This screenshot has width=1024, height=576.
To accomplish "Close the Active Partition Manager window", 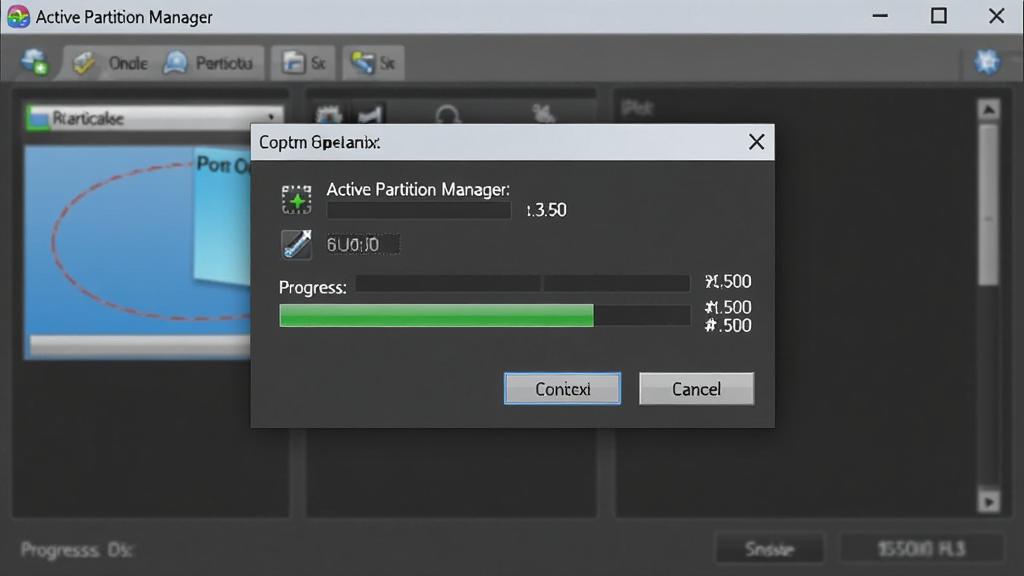I will click(997, 16).
